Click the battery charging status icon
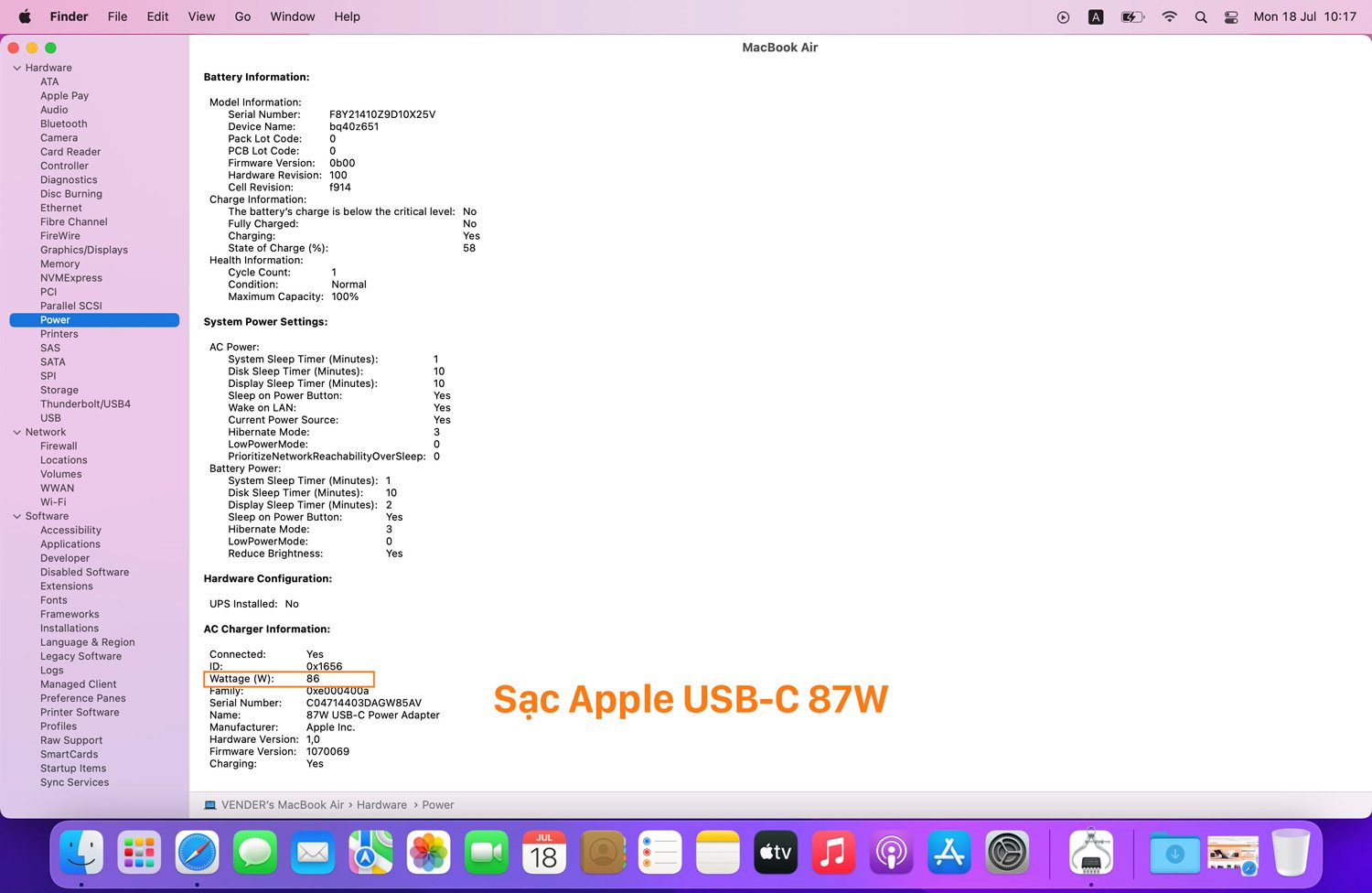Screen dimensions: 1372x893 [x=1132, y=16]
